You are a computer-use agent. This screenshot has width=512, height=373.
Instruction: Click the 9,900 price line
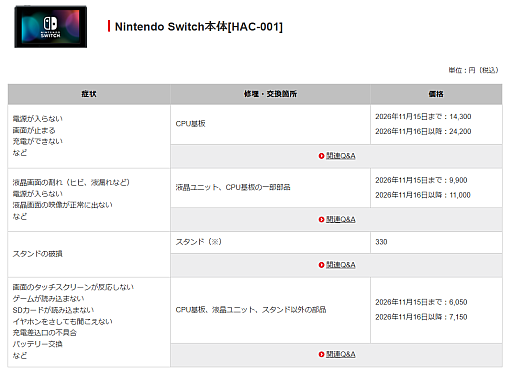tap(421, 180)
